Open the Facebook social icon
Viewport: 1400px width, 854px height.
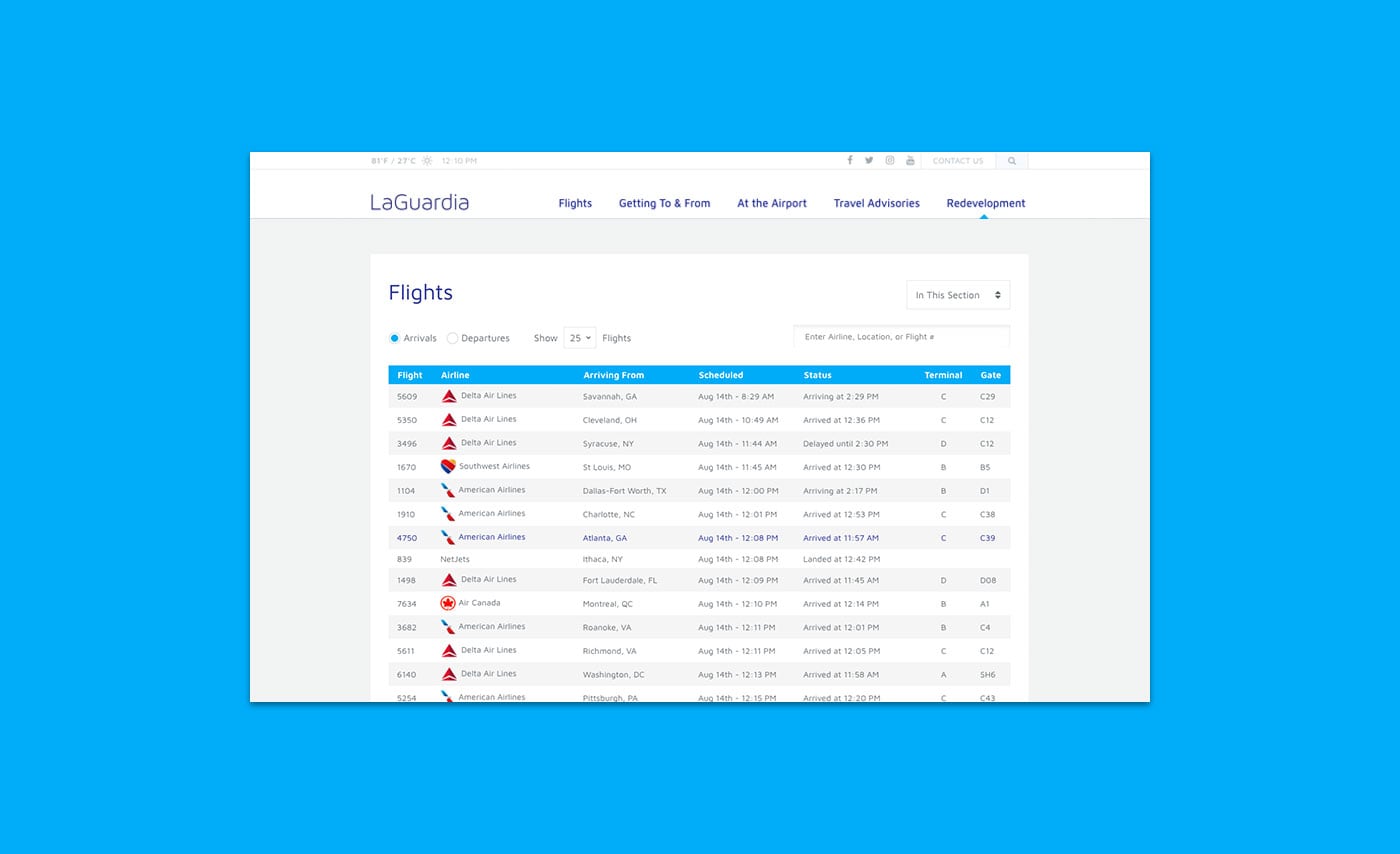(x=850, y=160)
